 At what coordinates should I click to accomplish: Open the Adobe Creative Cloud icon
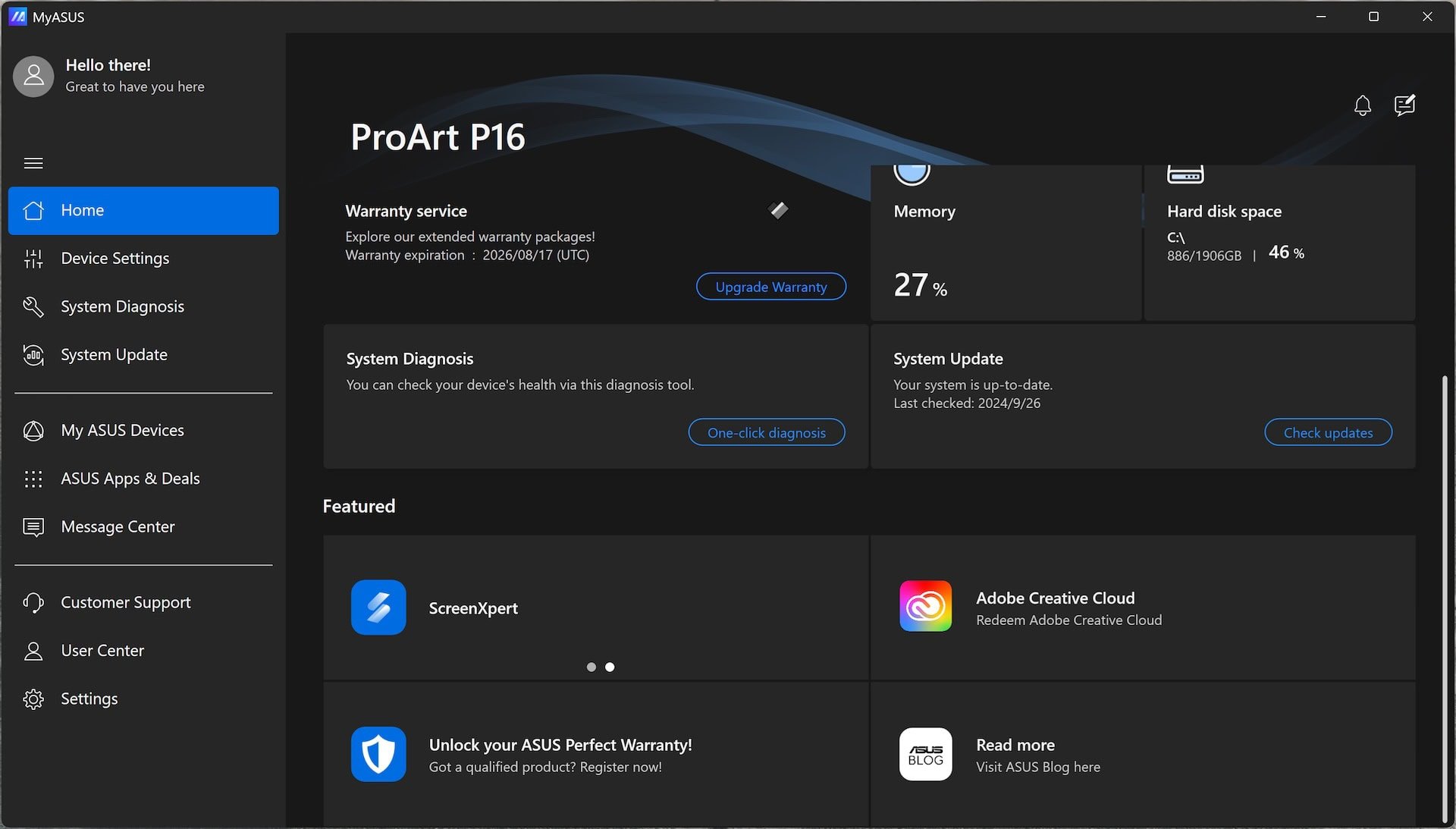point(925,606)
